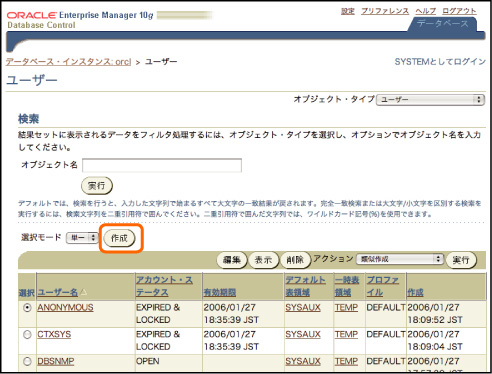Select the ANONYMOUS user radio button
This screenshot has height=374, width=492.
[27, 308]
